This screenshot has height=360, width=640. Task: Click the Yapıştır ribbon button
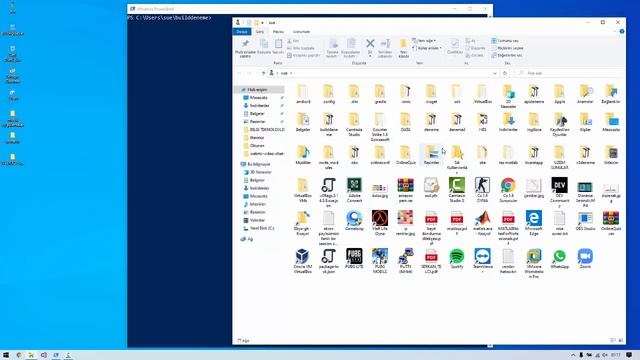coord(278,47)
